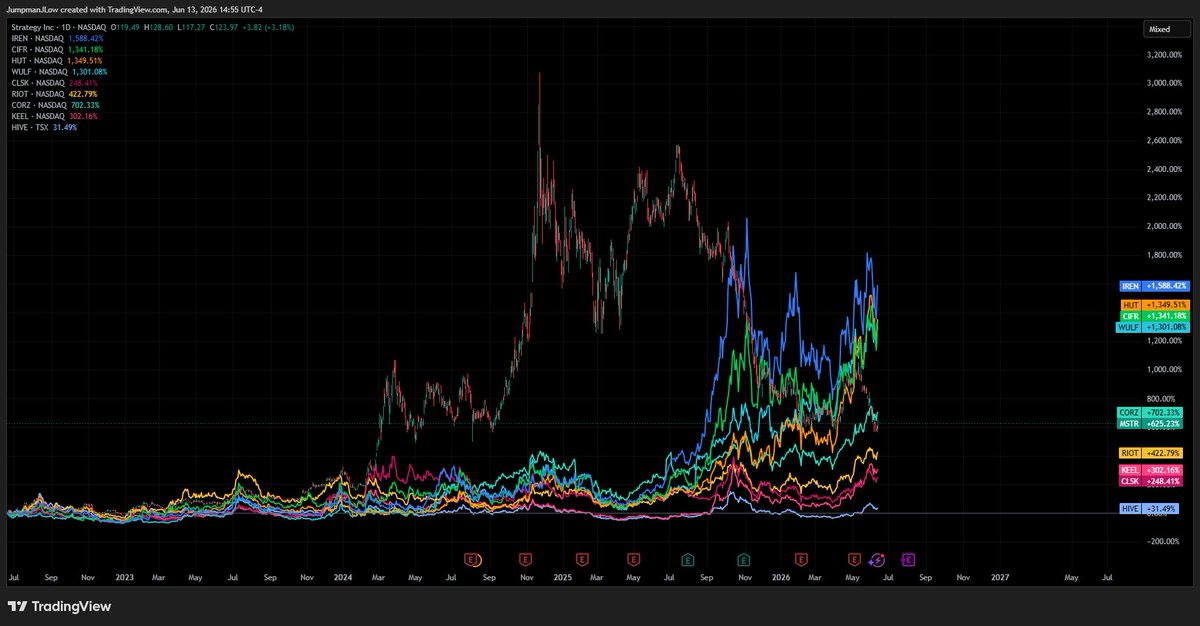Click the 2,000.00% price axis tick
The height and width of the screenshot is (626, 1200).
[x=1162, y=226]
